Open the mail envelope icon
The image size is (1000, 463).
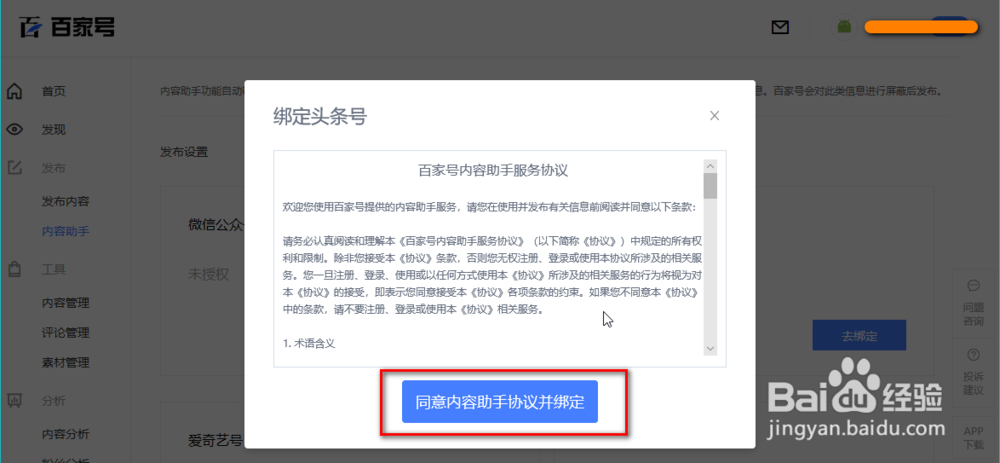pos(780,27)
